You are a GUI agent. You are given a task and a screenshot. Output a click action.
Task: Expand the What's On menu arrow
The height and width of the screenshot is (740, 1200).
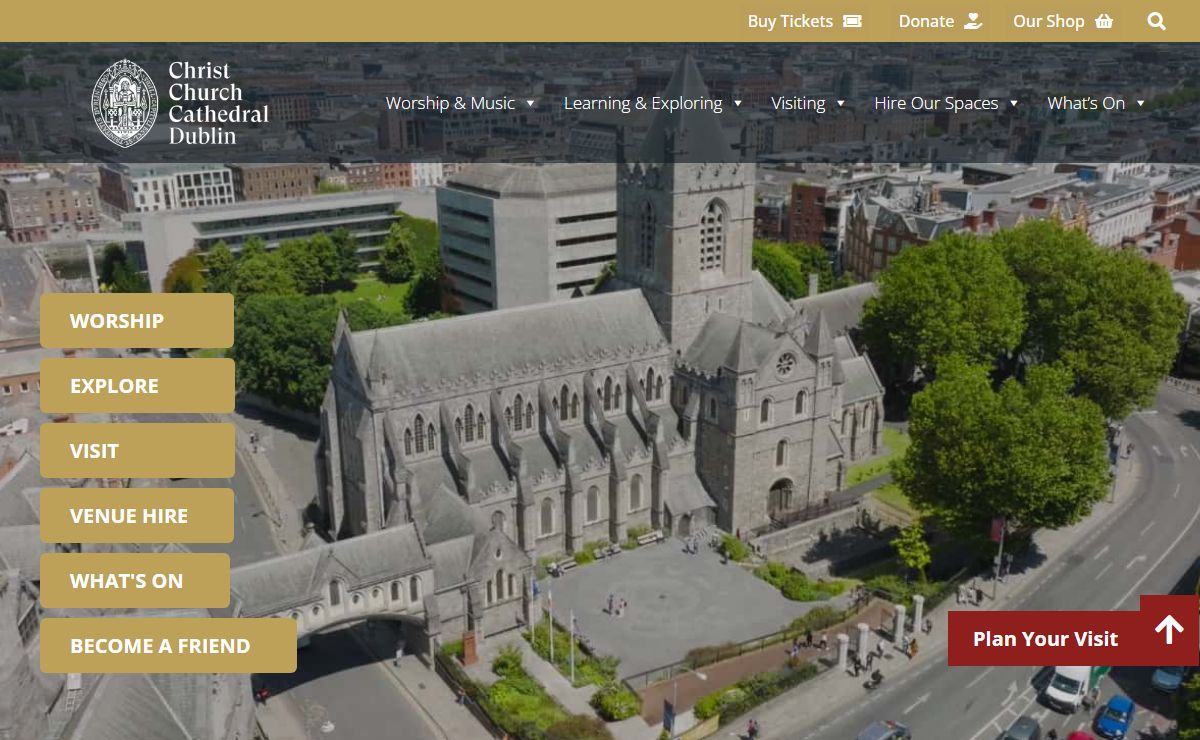(x=1141, y=103)
